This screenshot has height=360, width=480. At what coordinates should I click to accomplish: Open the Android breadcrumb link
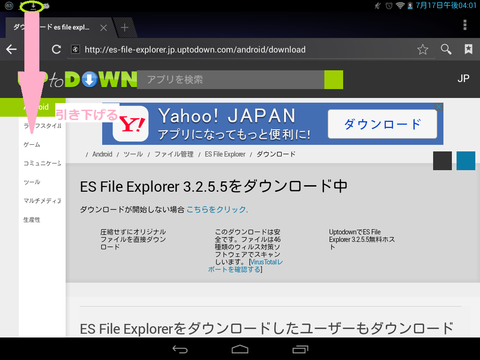[102, 154]
